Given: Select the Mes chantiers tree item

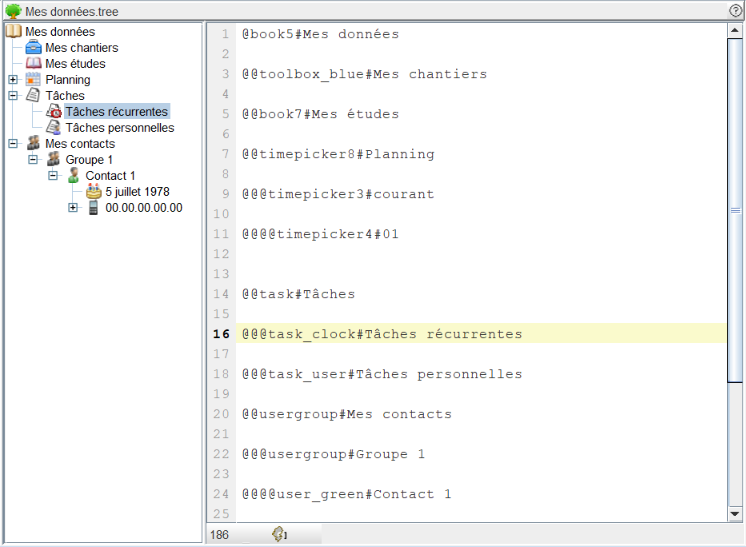Looking at the screenshot, I should point(82,48).
